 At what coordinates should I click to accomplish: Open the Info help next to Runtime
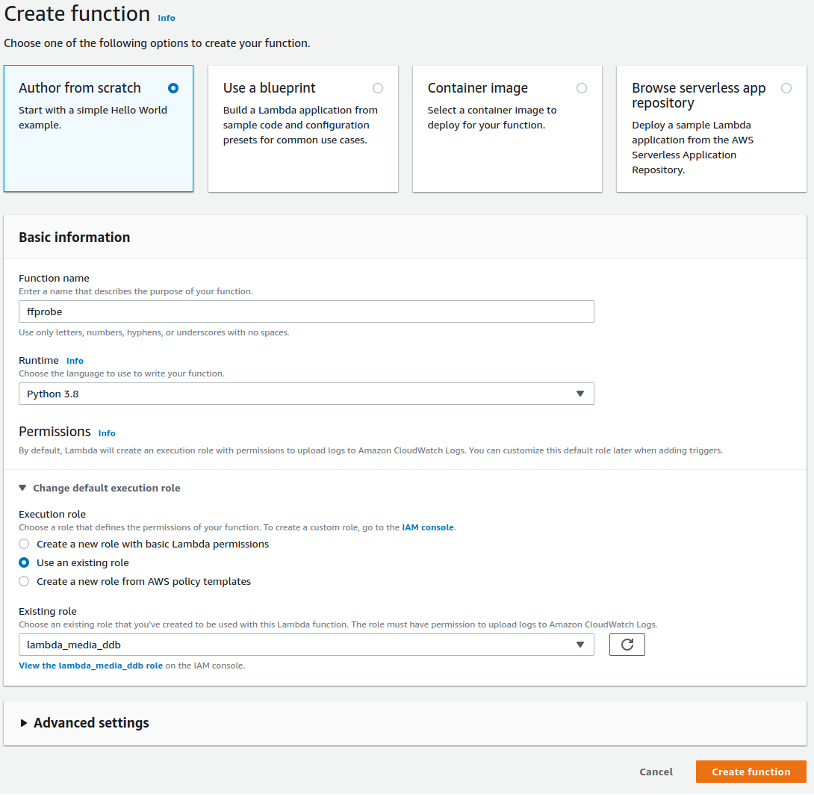[x=75, y=361]
